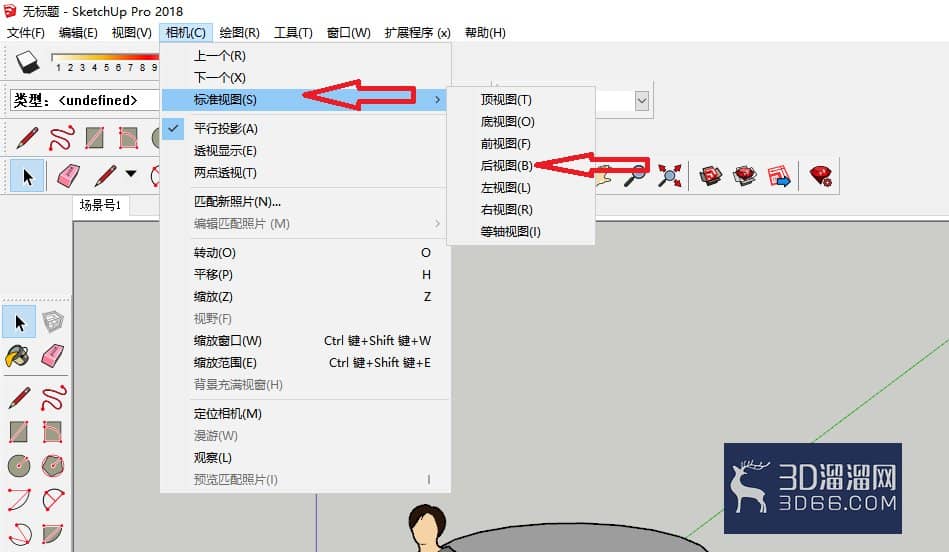Select the Arc tool in left toolset

coord(19,500)
